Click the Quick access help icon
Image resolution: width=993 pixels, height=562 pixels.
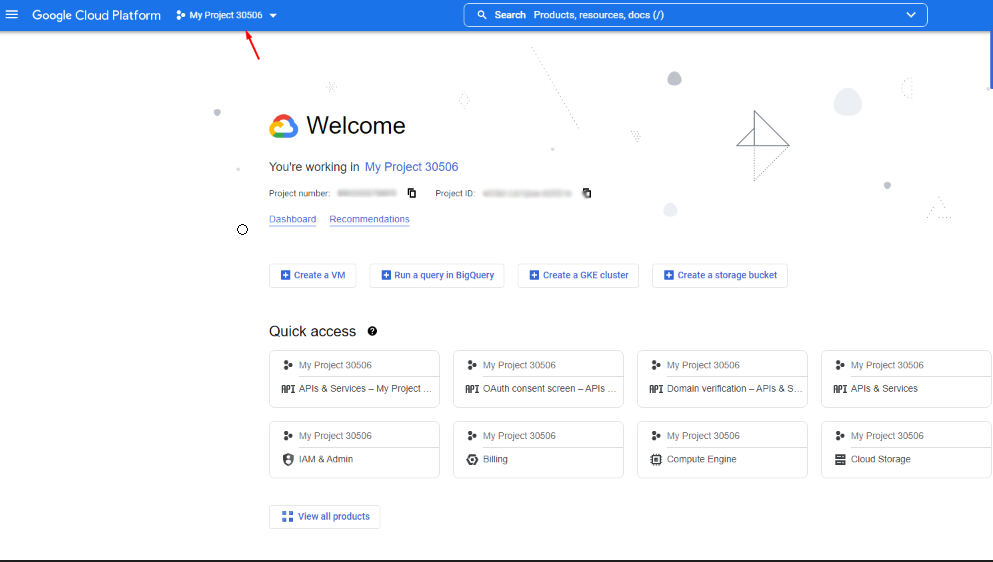pos(372,331)
